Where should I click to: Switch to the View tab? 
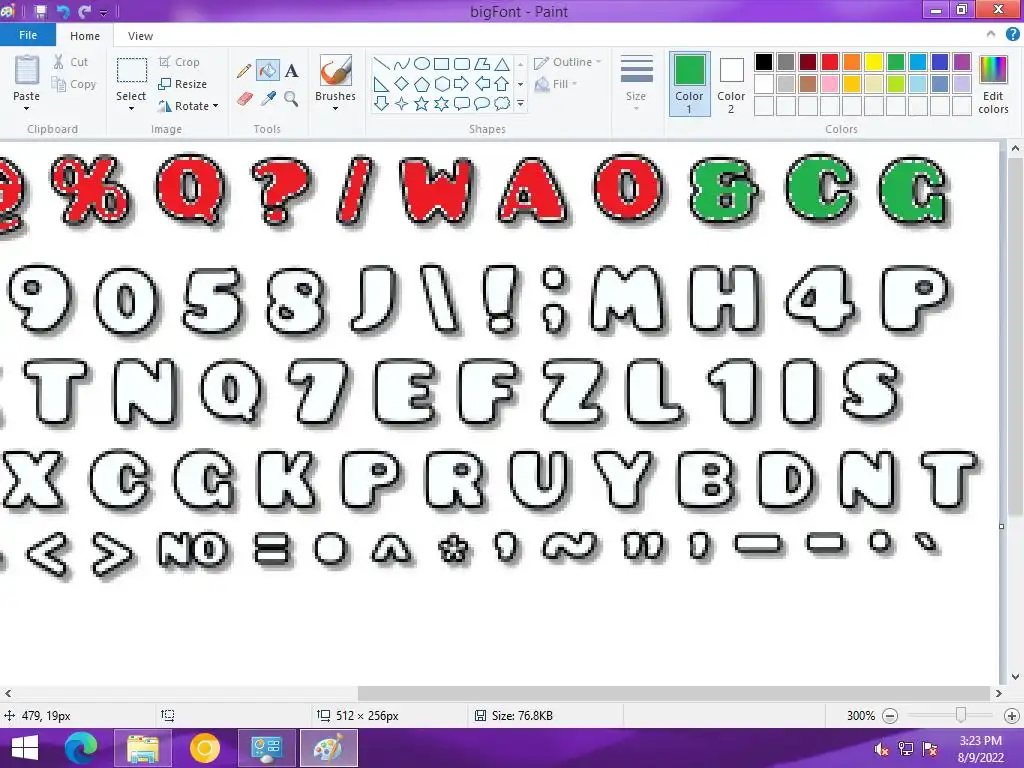click(140, 36)
